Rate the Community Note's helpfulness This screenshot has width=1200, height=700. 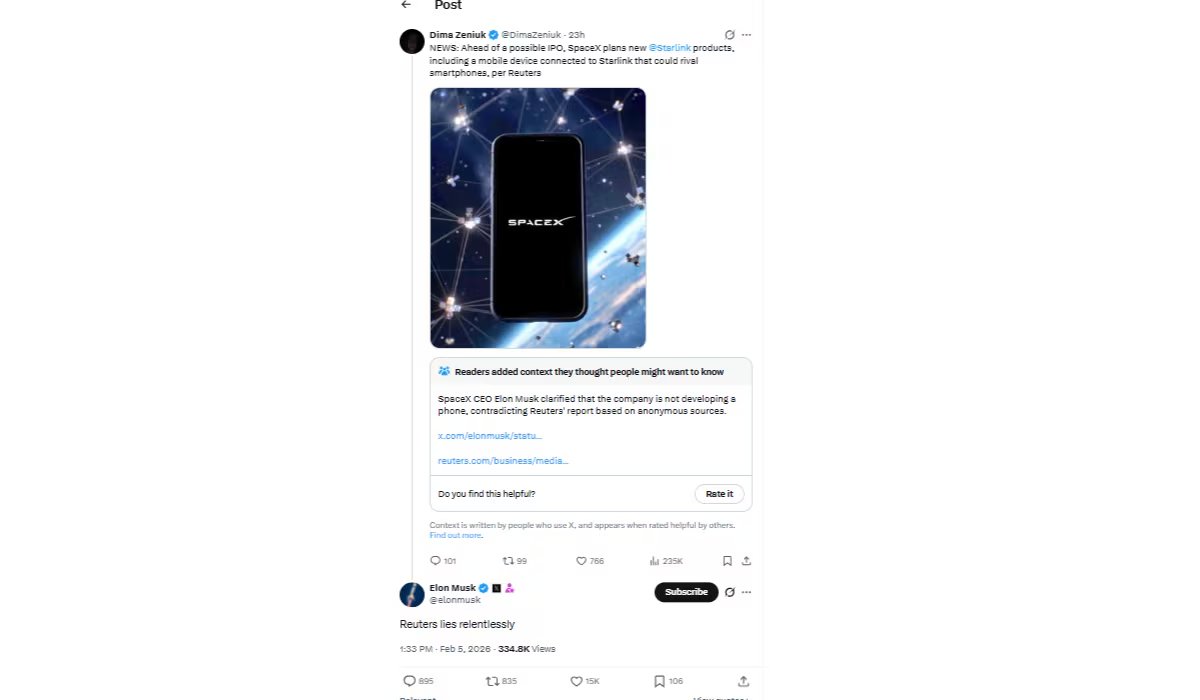(719, 493)
